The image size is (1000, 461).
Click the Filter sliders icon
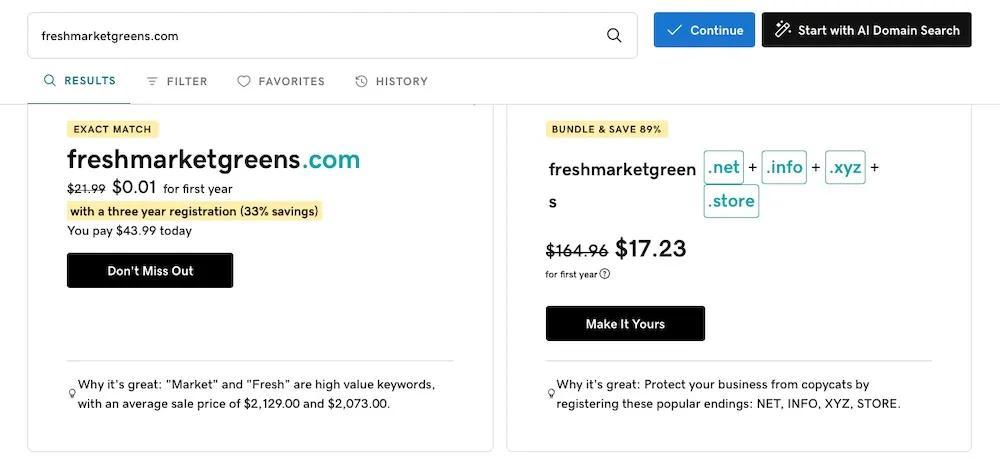click(152, 82)
